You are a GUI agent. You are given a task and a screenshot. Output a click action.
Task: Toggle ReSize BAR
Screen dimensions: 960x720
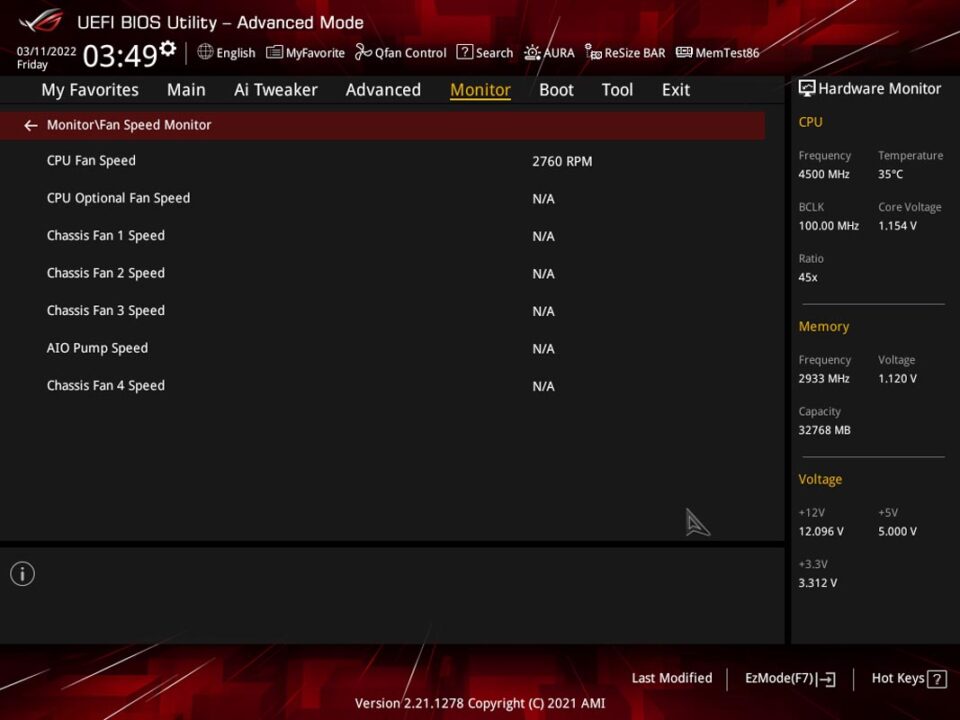coord(625,53)
